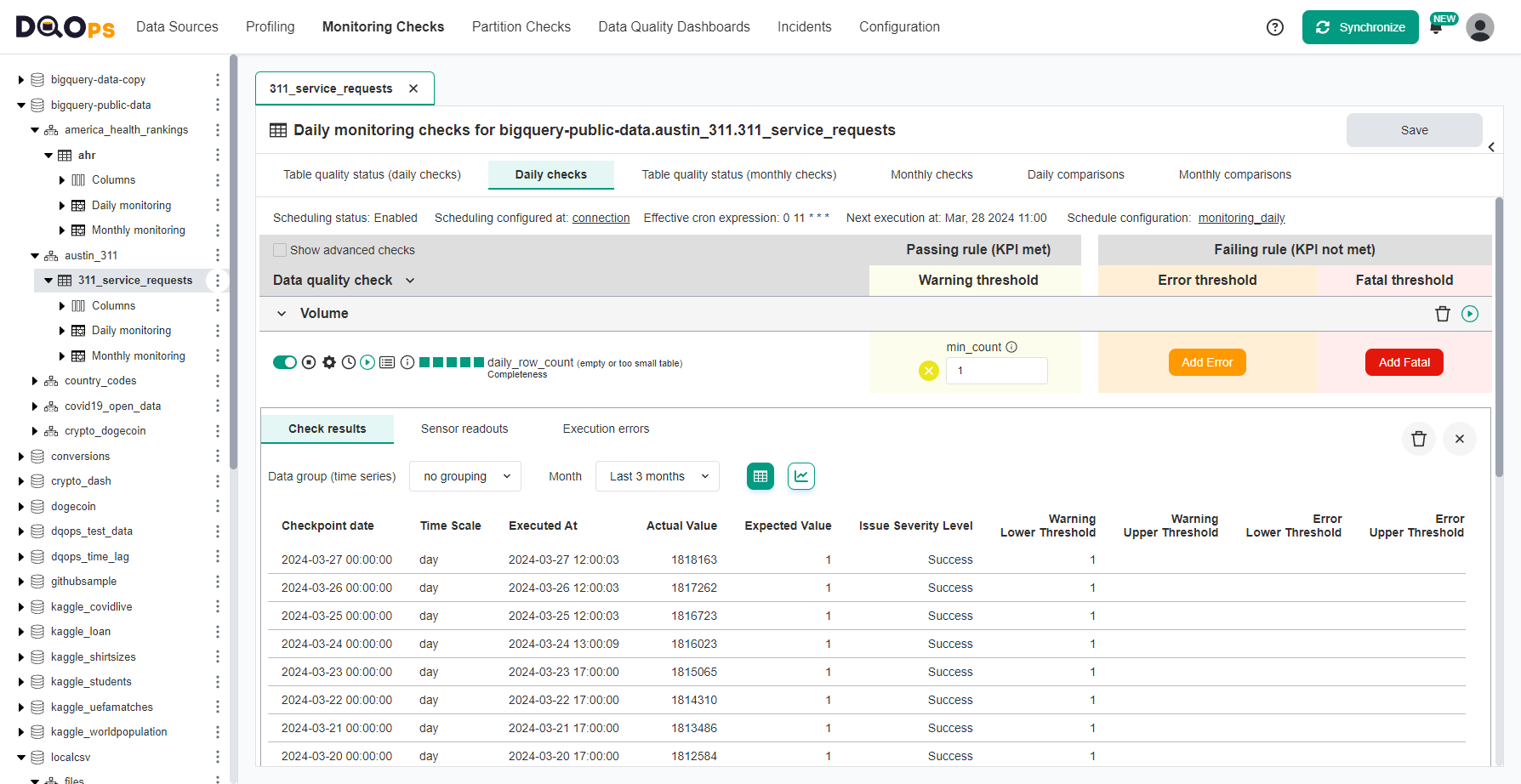The width and height of the screenshot is (1521, 784).
Task: Click the results list icon next to daily_row_count
Action: coord(387,361)
